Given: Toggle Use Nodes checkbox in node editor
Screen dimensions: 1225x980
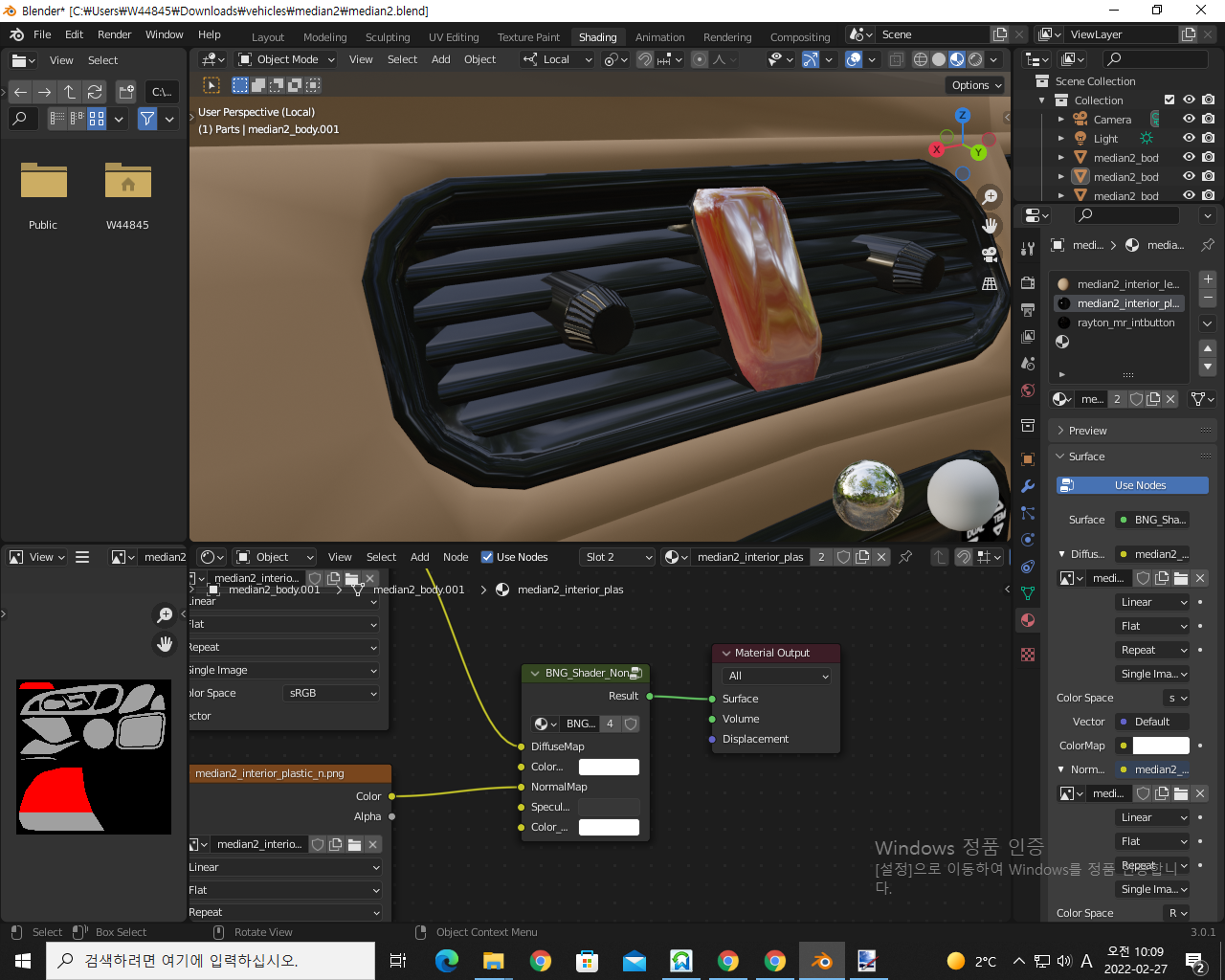Looking at the screenshot, I should [487, 557].
